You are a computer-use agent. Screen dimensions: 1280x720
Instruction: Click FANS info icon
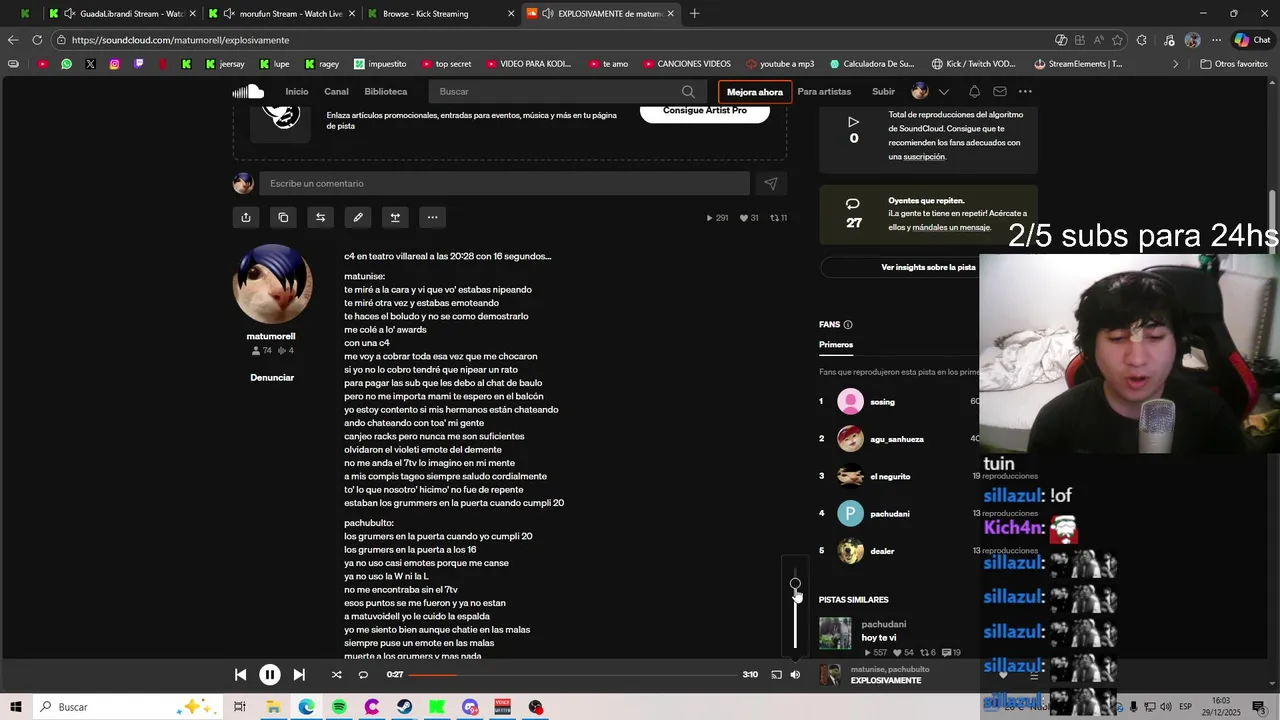[848, 325]
